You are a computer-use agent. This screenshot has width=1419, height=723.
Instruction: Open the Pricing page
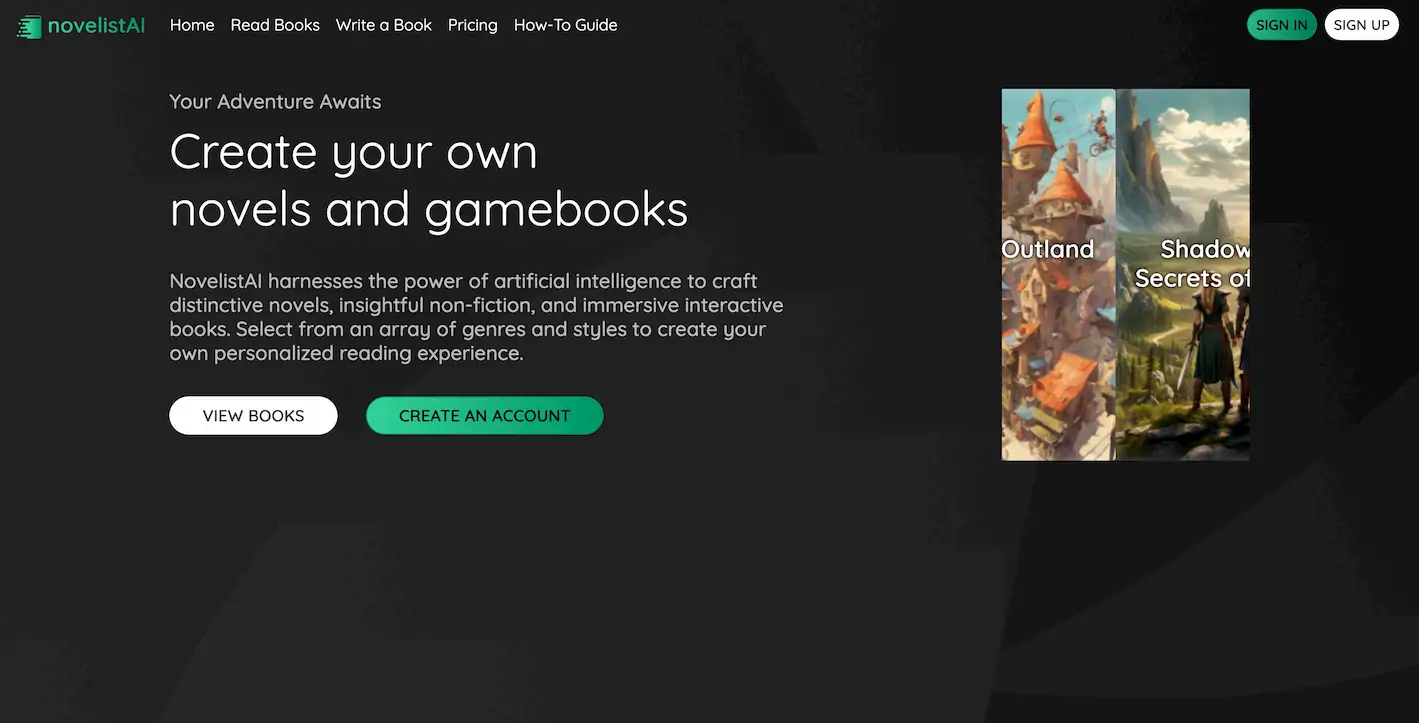click(472, 25)
